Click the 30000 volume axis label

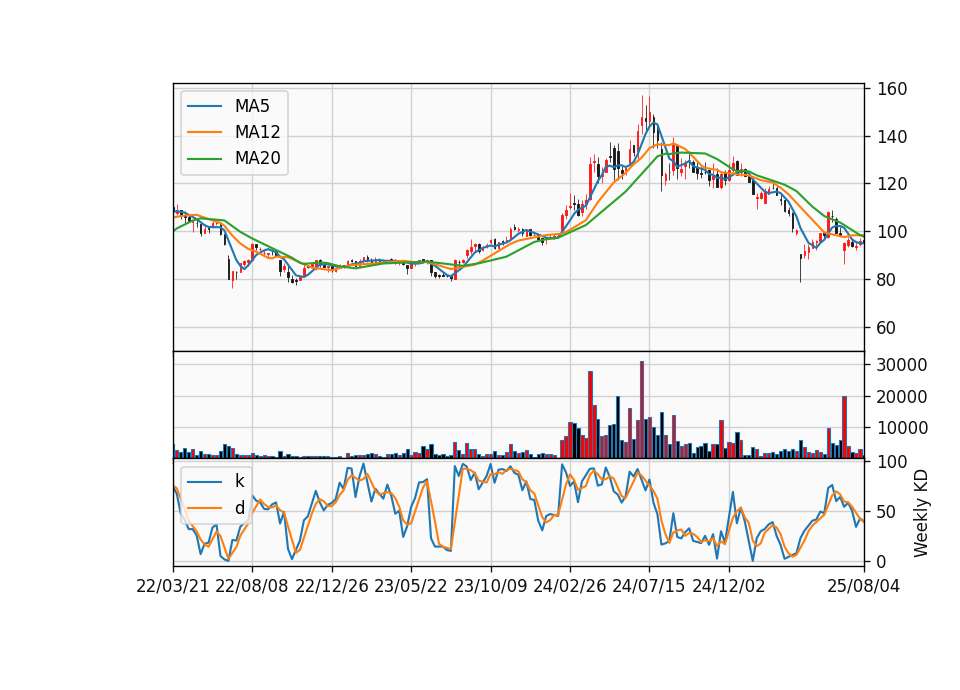tap(901, 365)
